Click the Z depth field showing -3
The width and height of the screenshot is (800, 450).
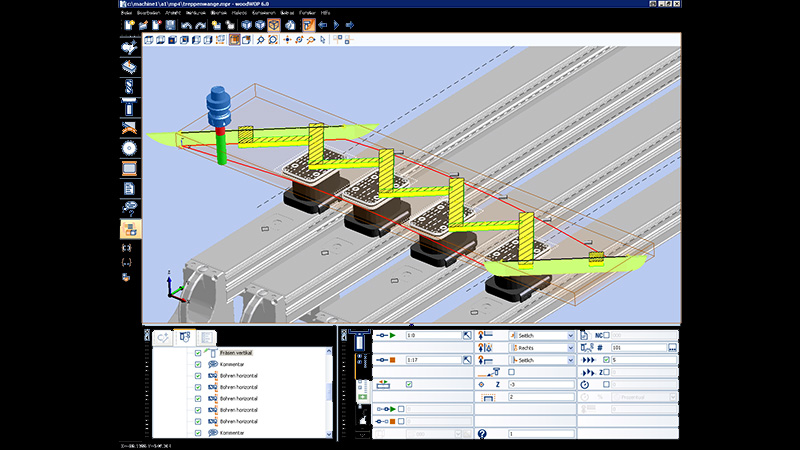(x=541, y=384)
